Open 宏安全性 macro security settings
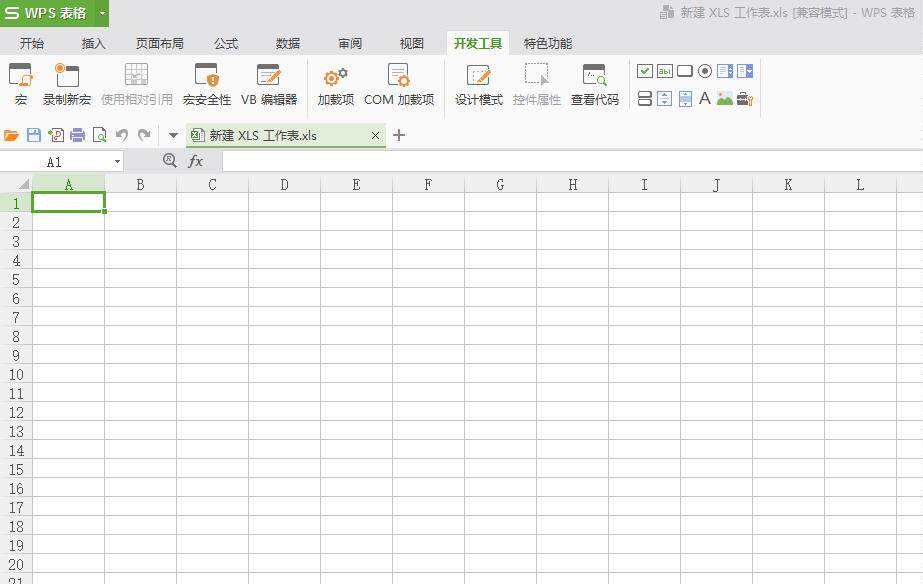This screenshot has width=923, height=584. (x=207, y=85)
